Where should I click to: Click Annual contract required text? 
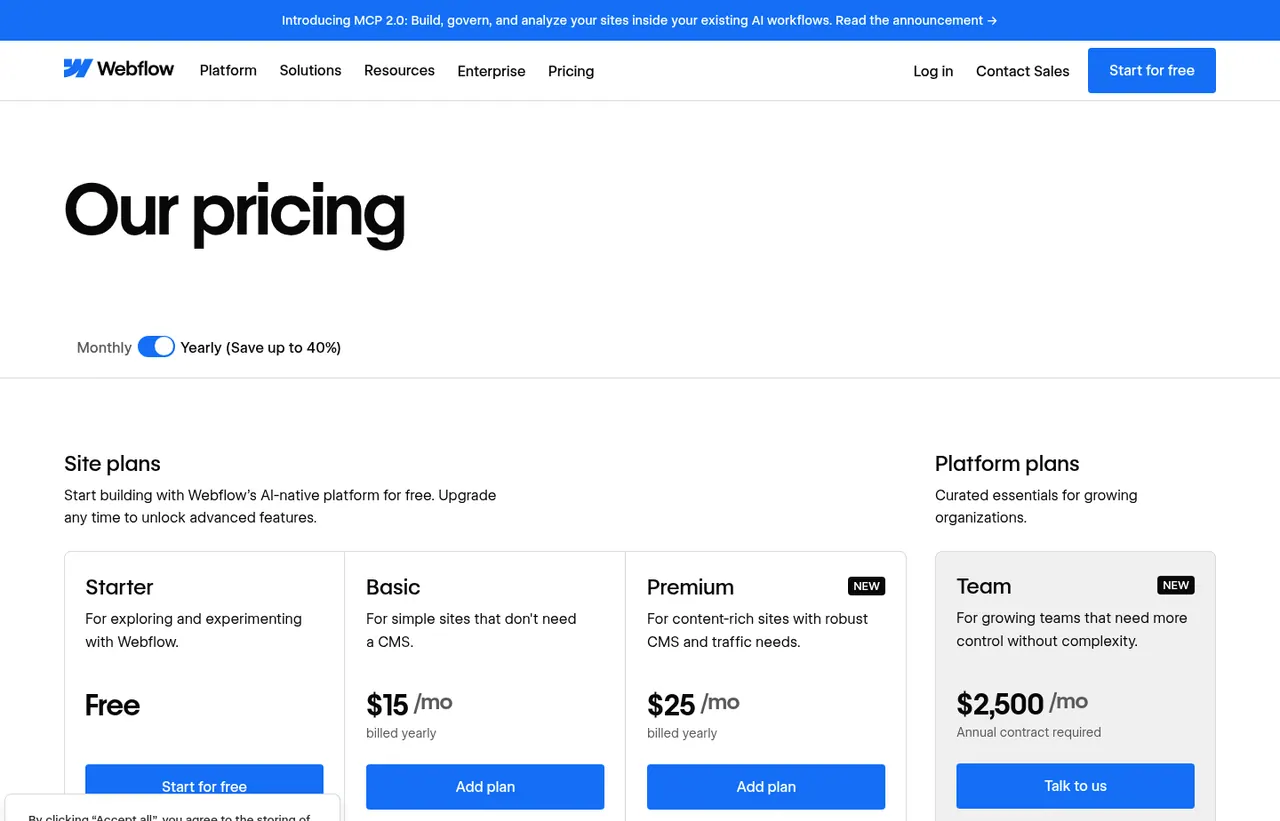tap(1028, 732)
